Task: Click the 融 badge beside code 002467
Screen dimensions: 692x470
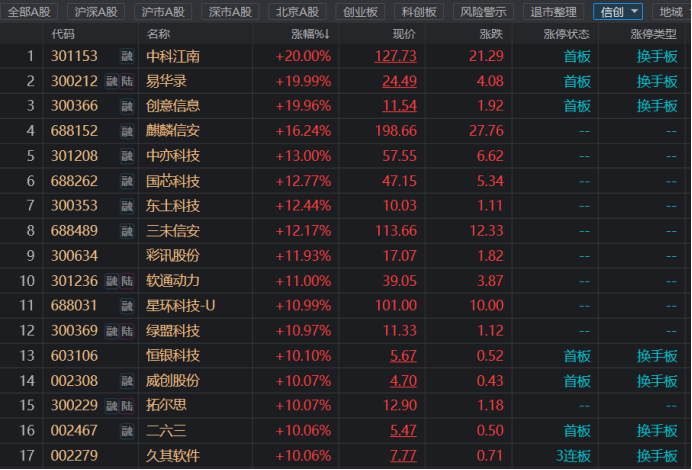Action: pos(127,431)
